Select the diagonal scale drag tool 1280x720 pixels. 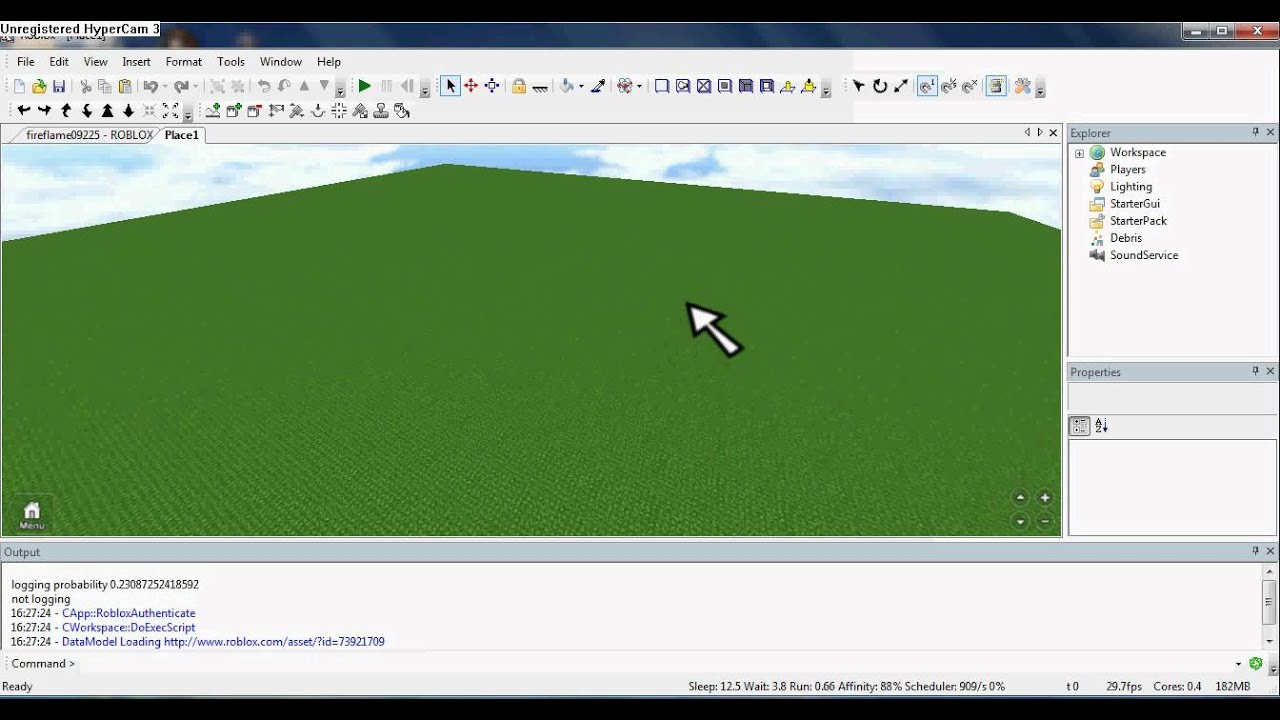coord(901,86)
